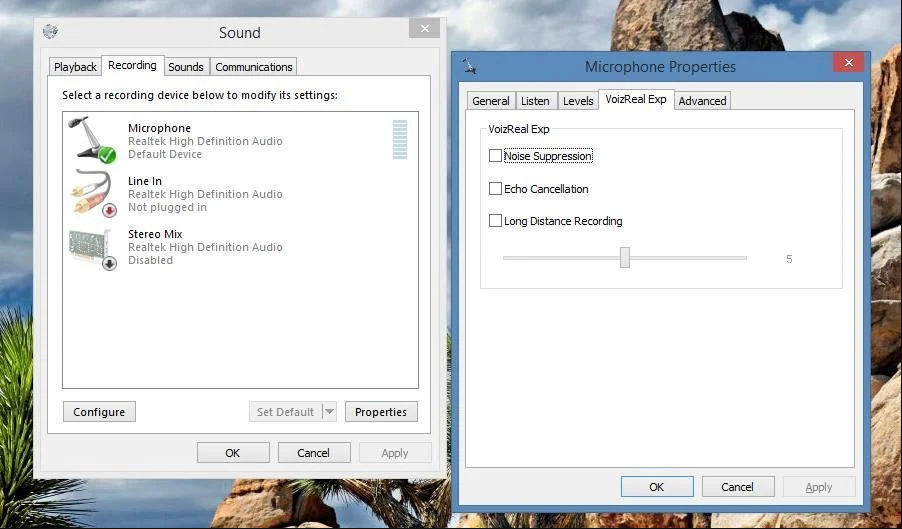This screenshot has width=902, height=529.
Task: Click the Properties button in Sound
Action: point(381,412)
